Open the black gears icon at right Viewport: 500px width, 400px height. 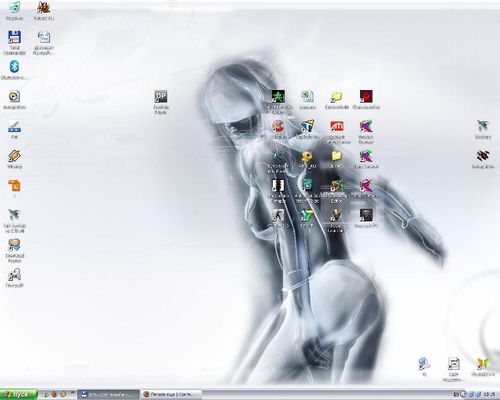point(483,156)
